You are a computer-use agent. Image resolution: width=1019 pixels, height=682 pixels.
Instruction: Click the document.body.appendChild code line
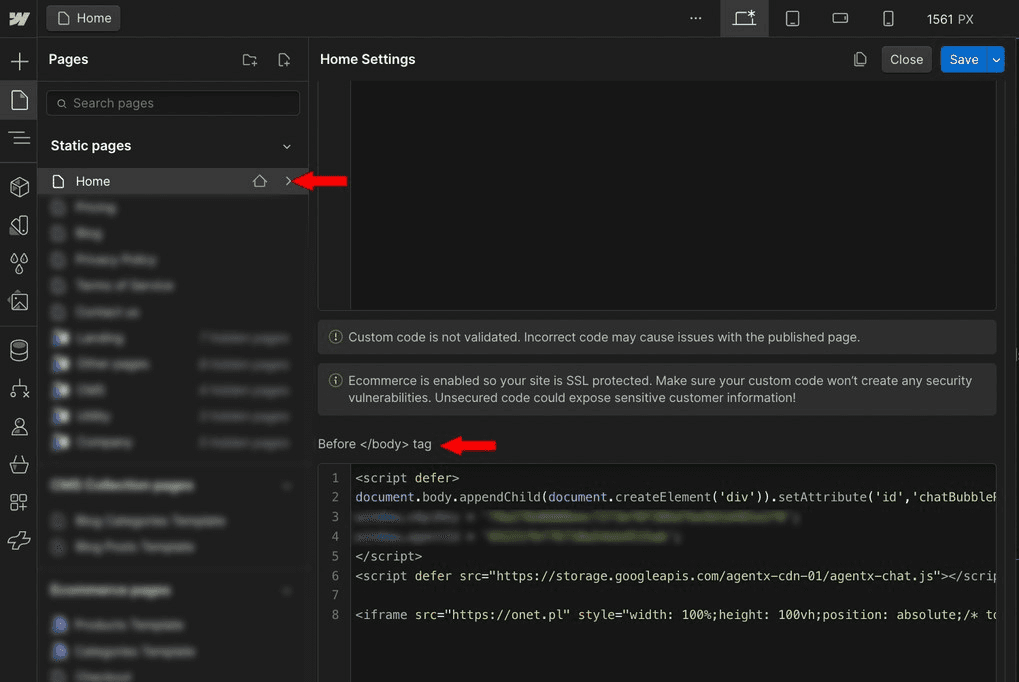675,497
